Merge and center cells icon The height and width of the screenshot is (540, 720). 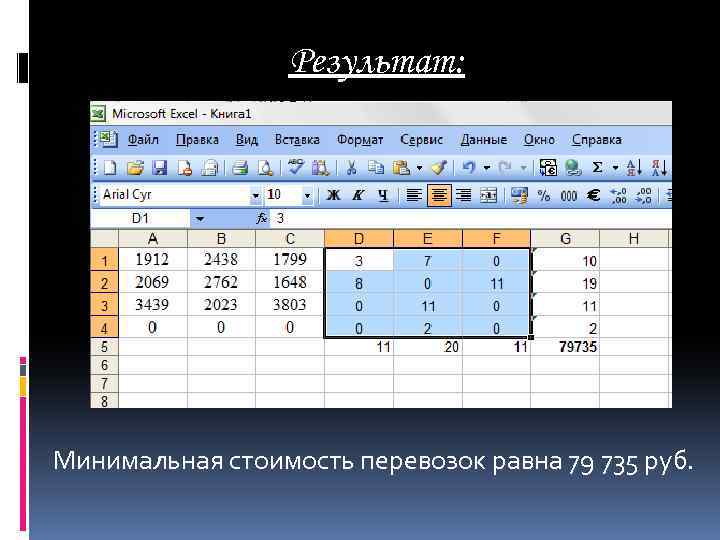coord(488,196)
